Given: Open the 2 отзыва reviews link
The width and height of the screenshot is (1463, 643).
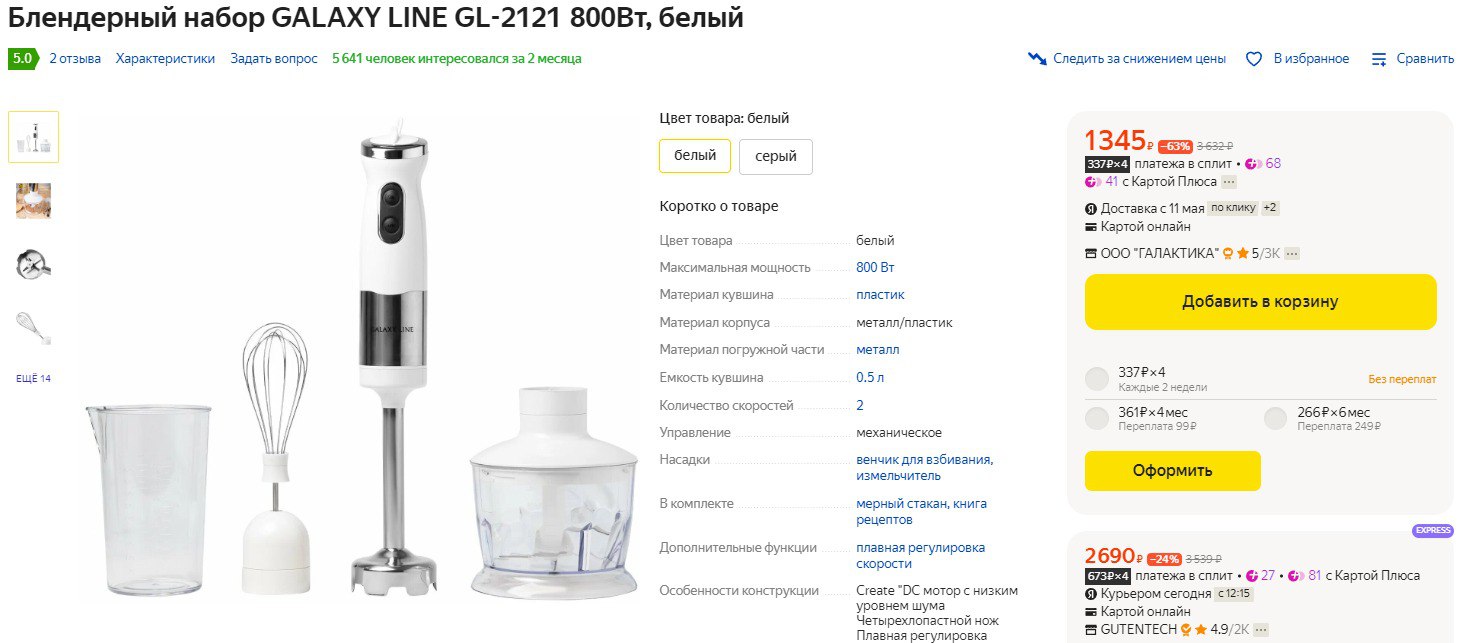Looking at the screenshot, I should tap(75, 59).
